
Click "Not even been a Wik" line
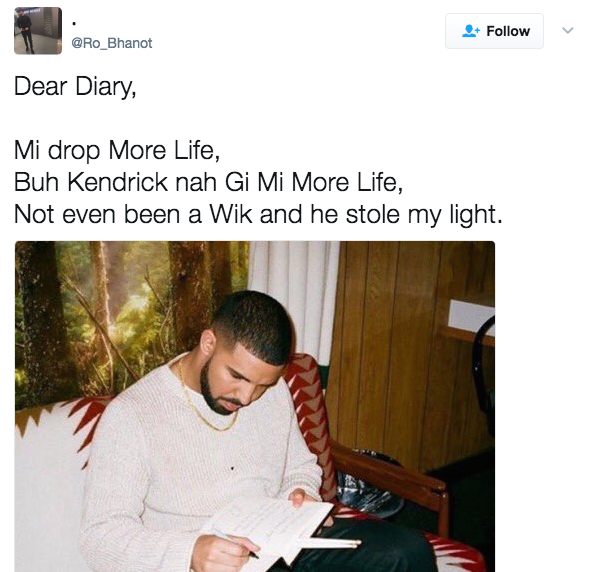tap(258, 215)
